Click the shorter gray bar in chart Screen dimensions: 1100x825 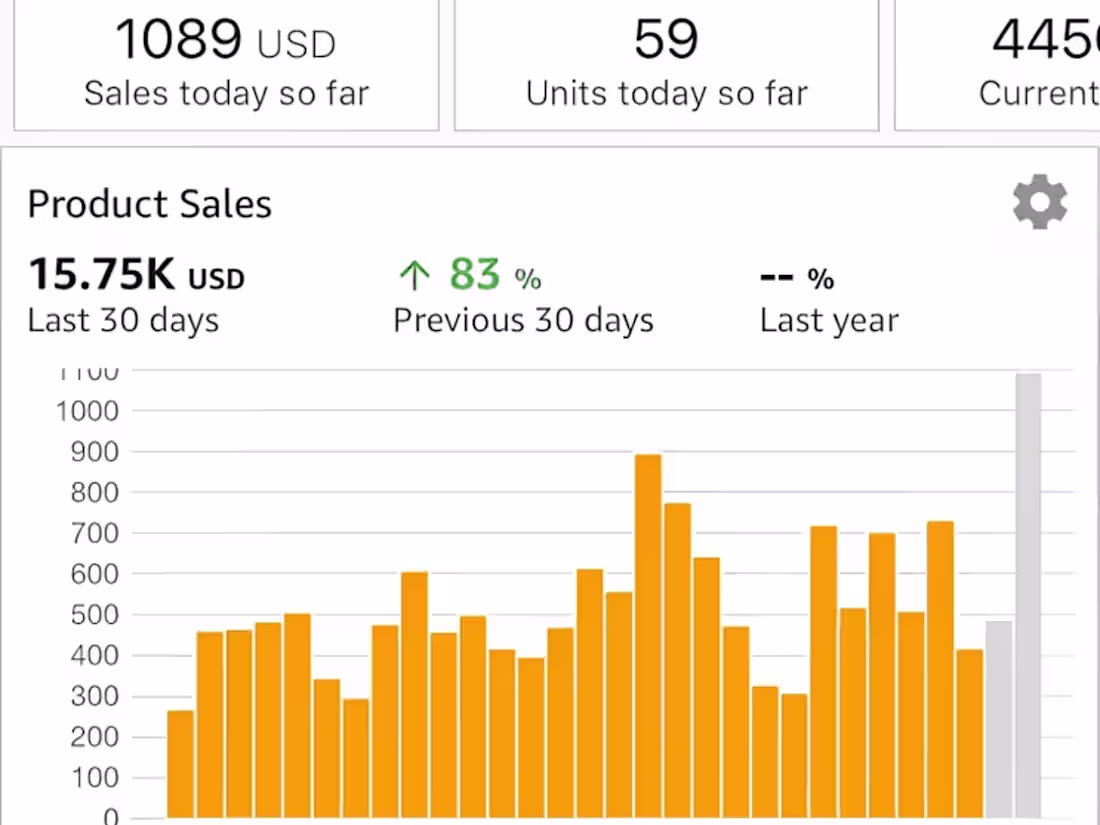click(998, 718)
